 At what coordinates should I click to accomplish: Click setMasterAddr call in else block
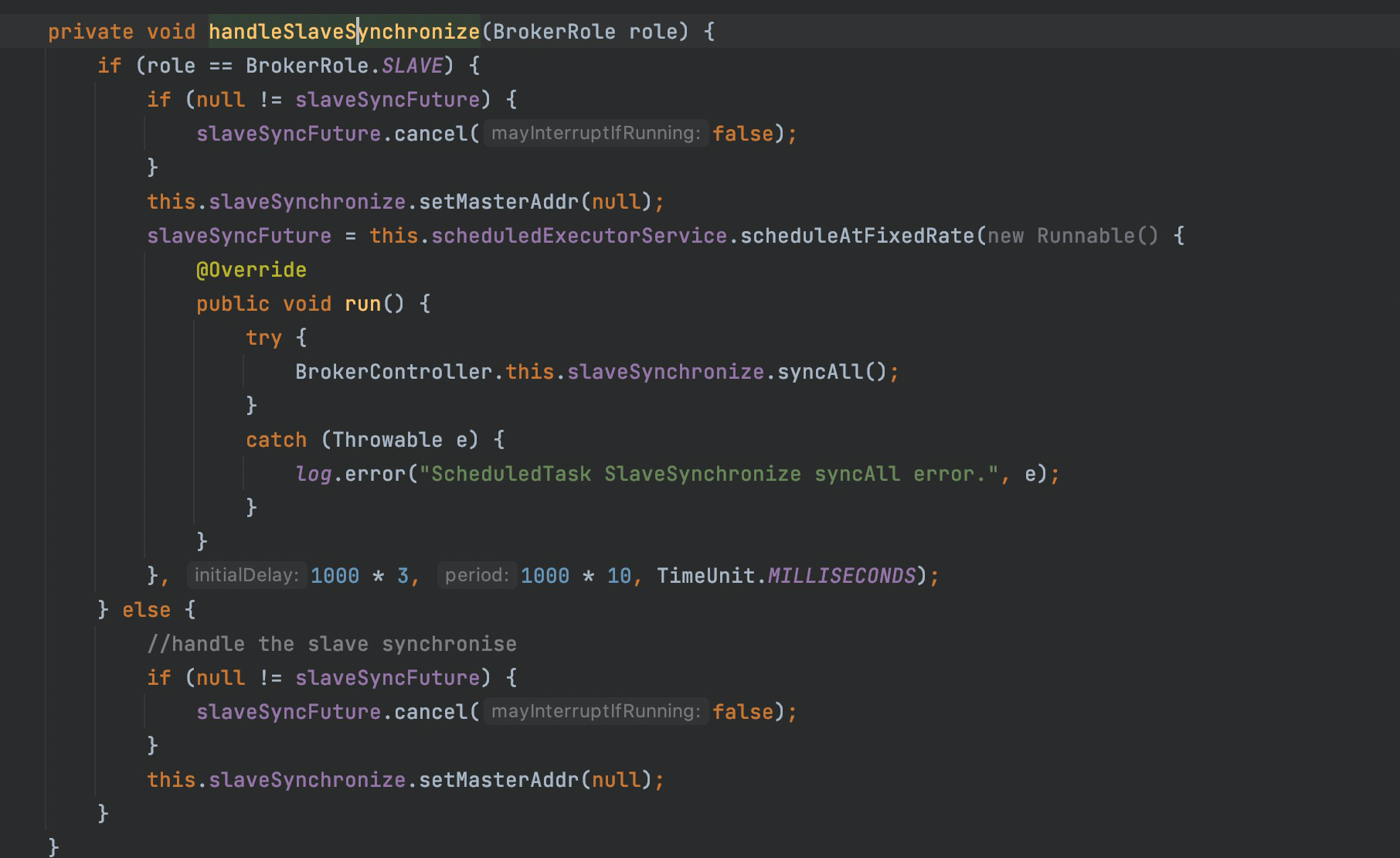[498, 780]
